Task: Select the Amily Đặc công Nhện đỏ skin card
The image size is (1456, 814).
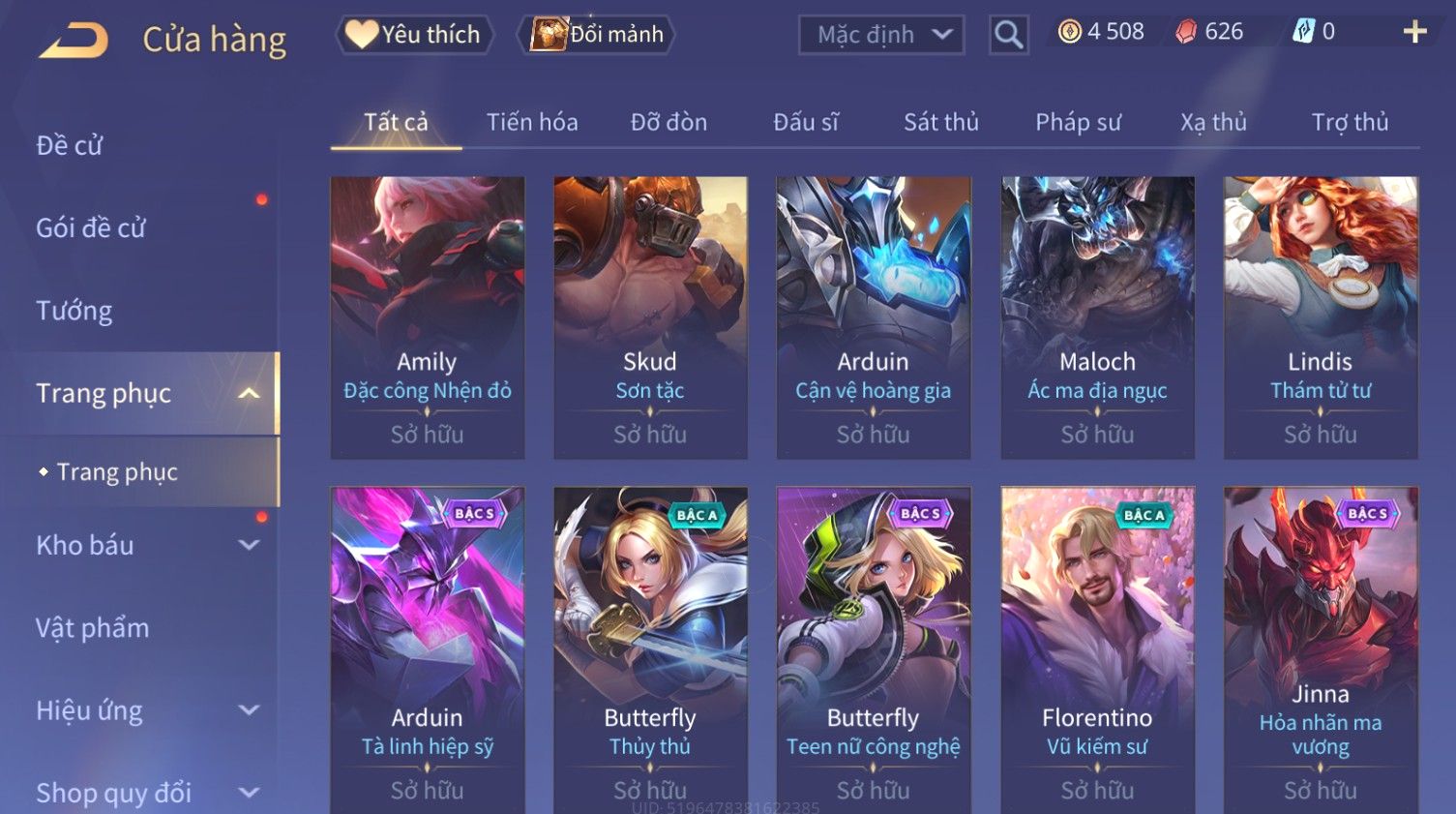Action: pyautogui.click(x=428, y=317)
